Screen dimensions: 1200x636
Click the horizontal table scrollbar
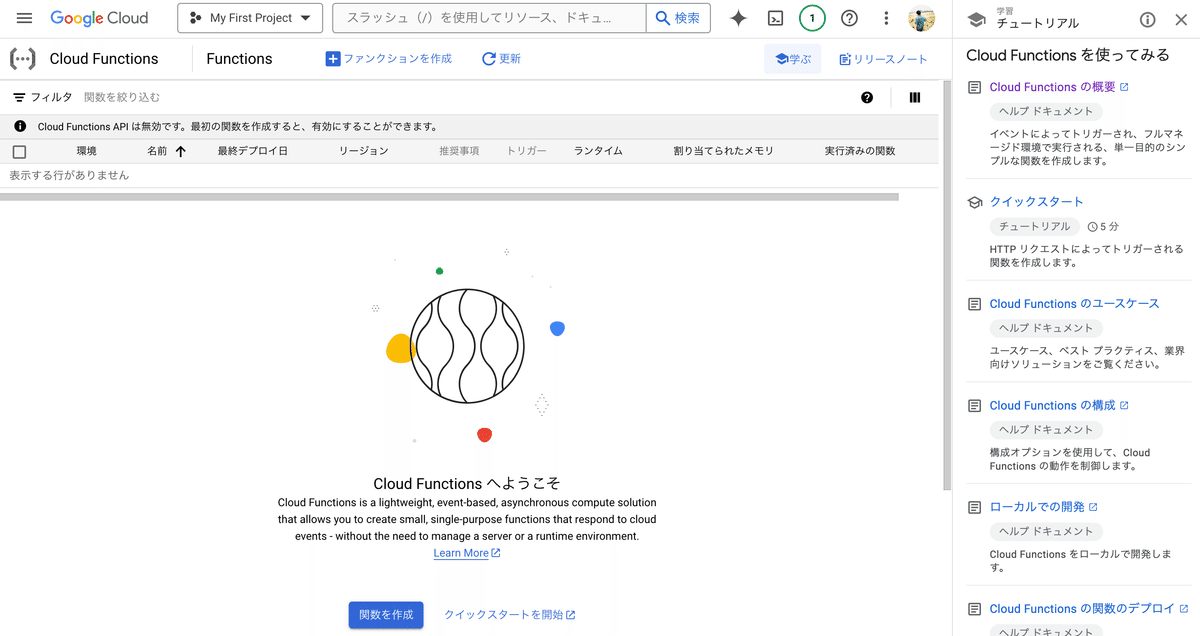pos(449,197)
